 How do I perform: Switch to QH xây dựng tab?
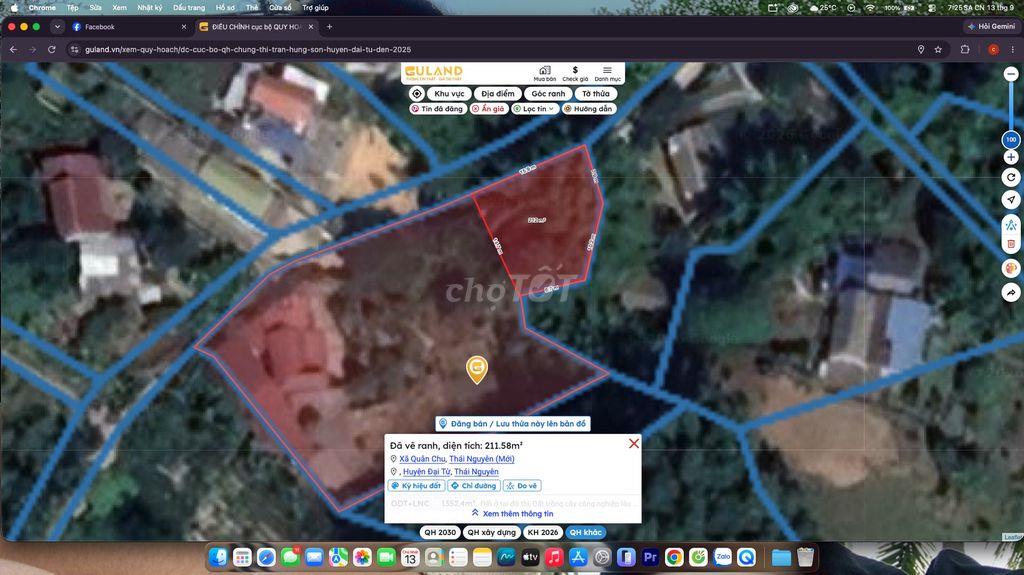(491, 533)
